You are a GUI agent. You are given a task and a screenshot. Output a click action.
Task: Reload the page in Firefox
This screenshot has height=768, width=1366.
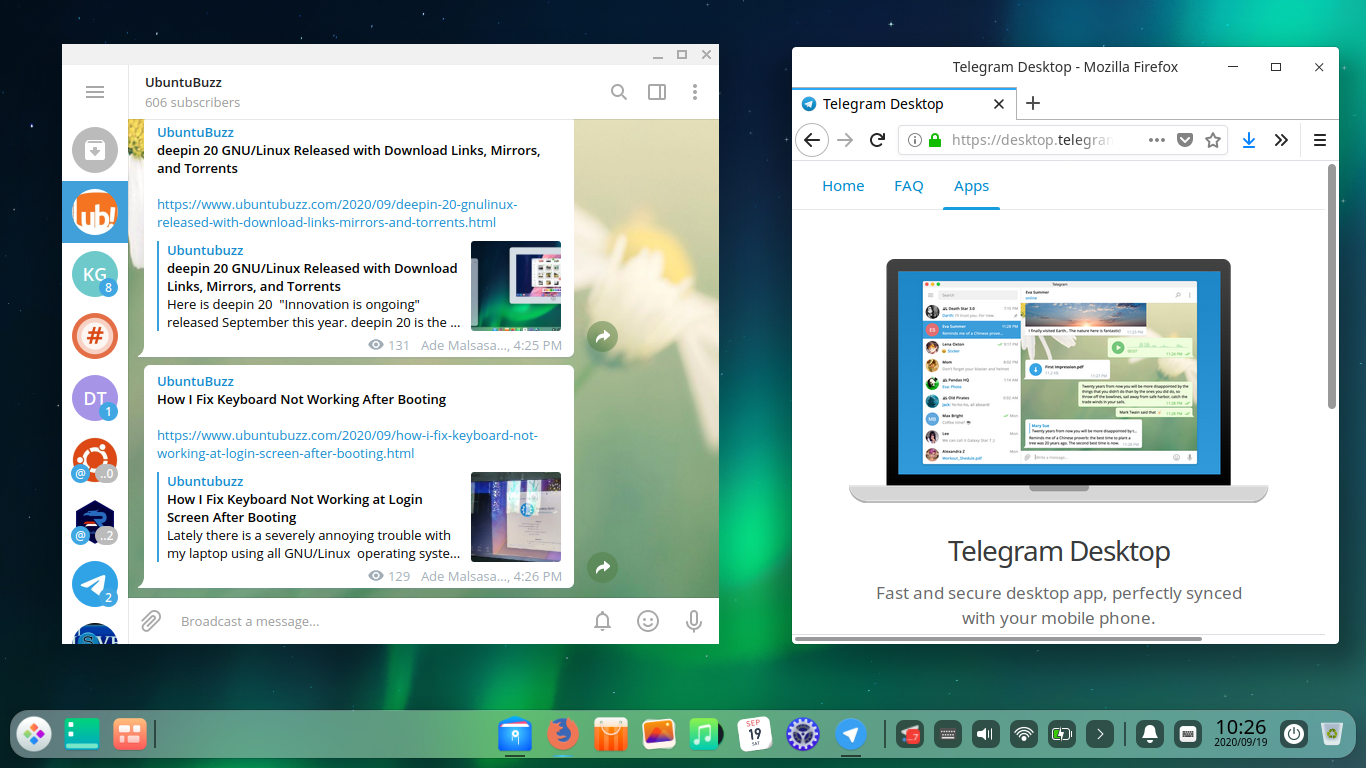tap(877, 140)
